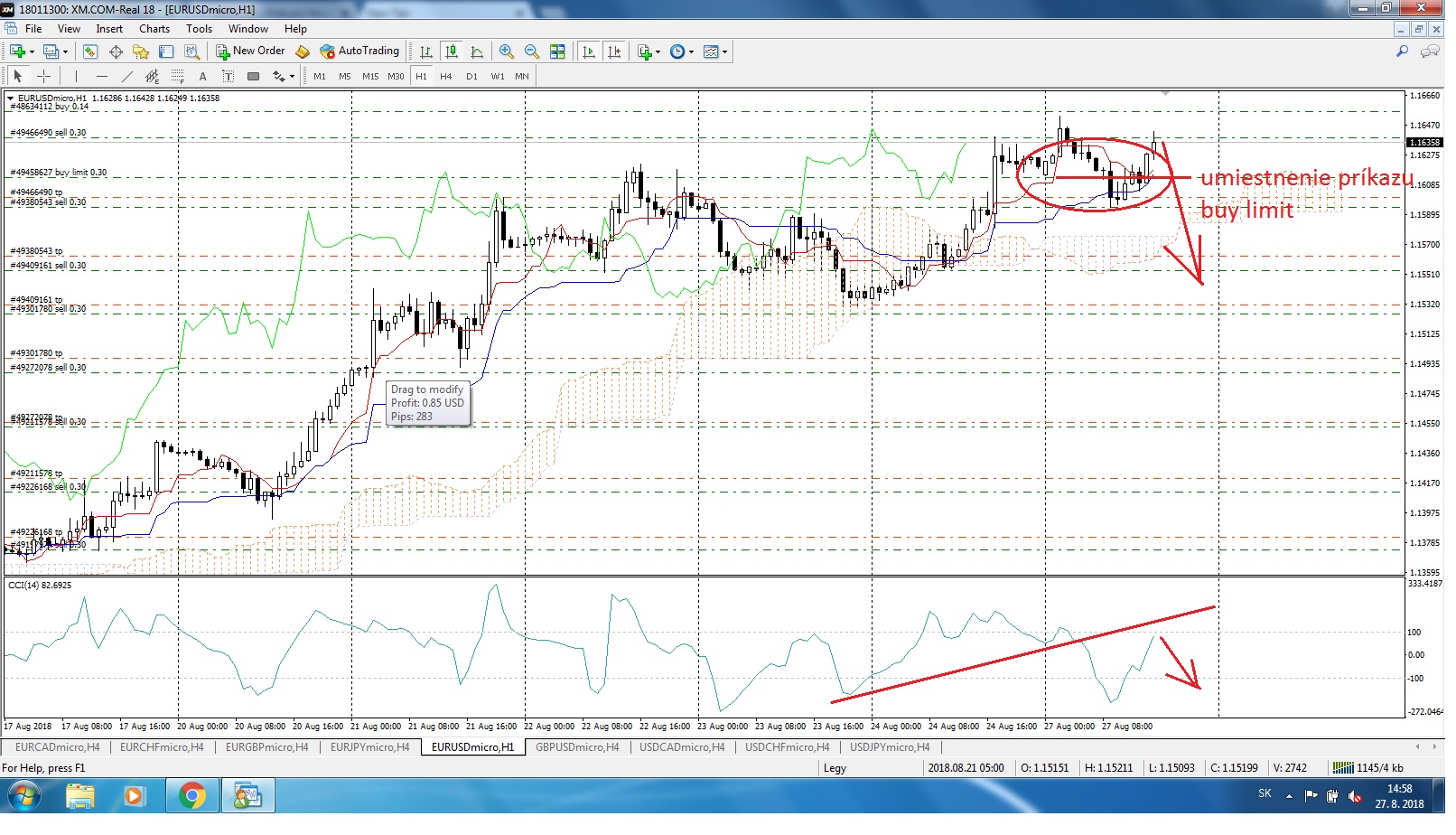Toggle chart Auto Scroll

[x=589, y=52]
